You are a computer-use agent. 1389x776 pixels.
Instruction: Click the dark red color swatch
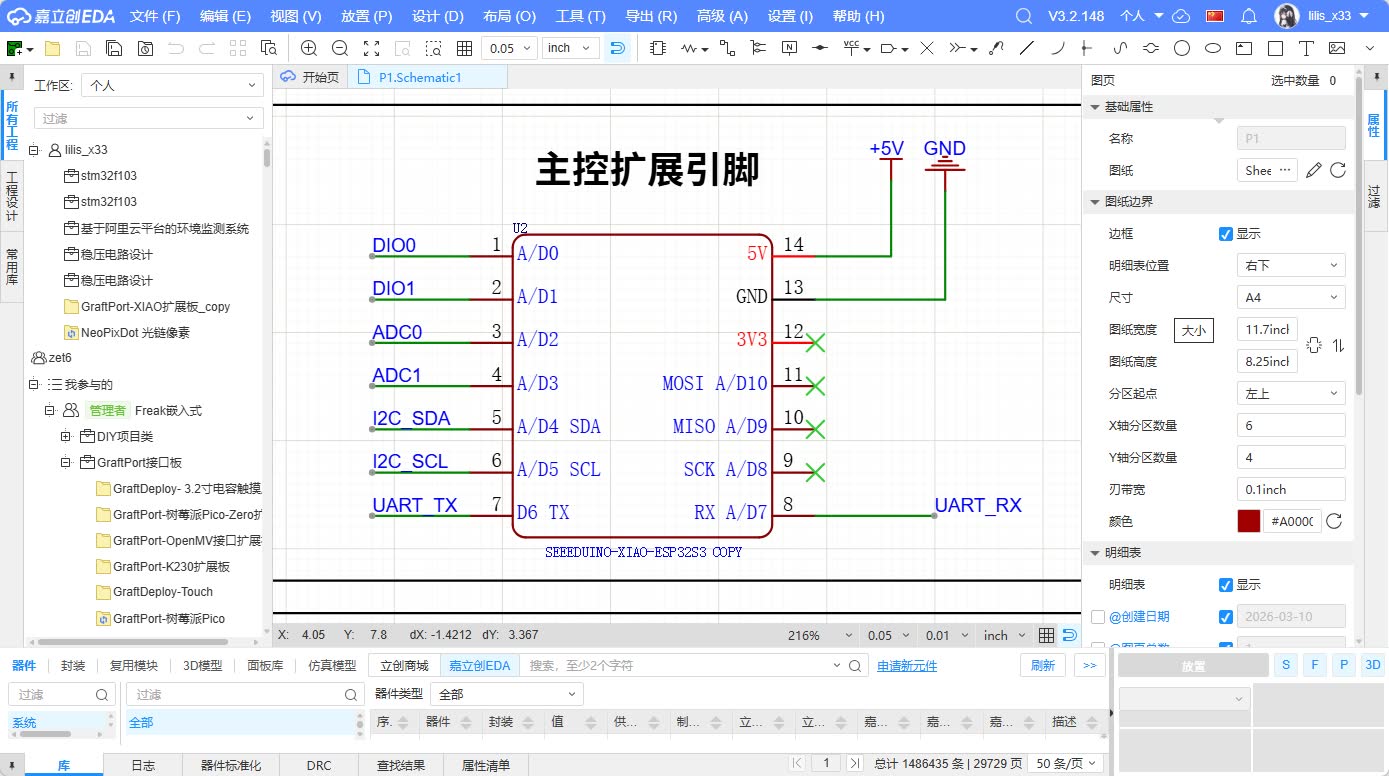(x=1248, y=521)
